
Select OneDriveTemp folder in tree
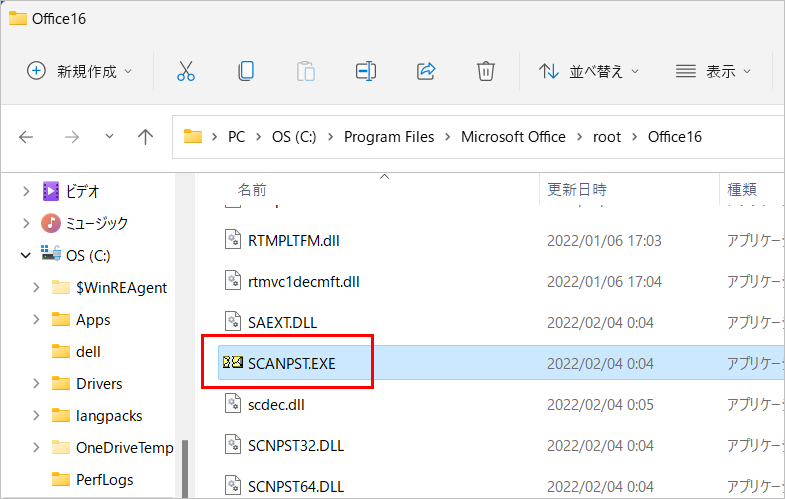(x=125, y=447)
